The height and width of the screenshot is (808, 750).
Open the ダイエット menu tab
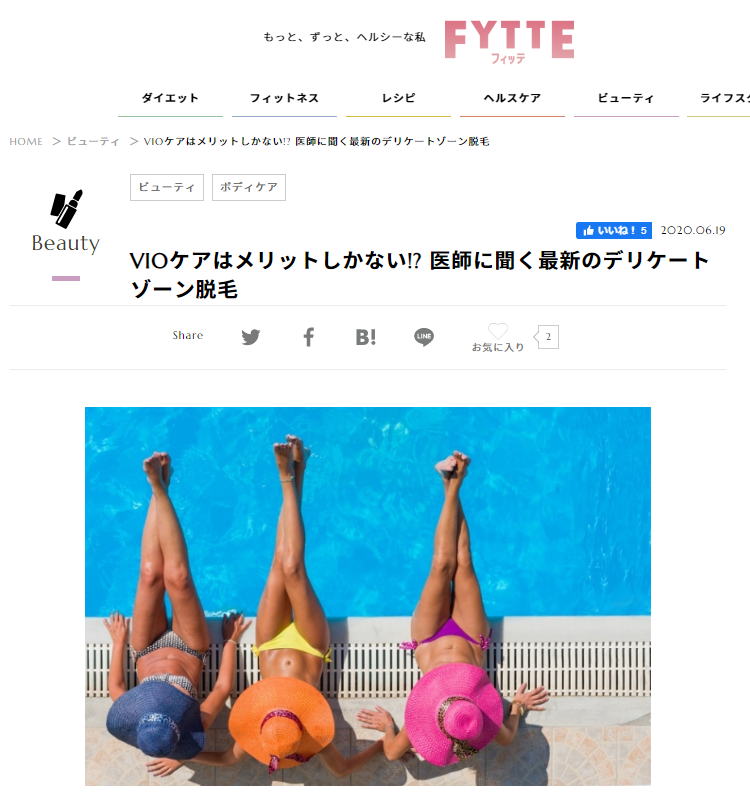170,98
